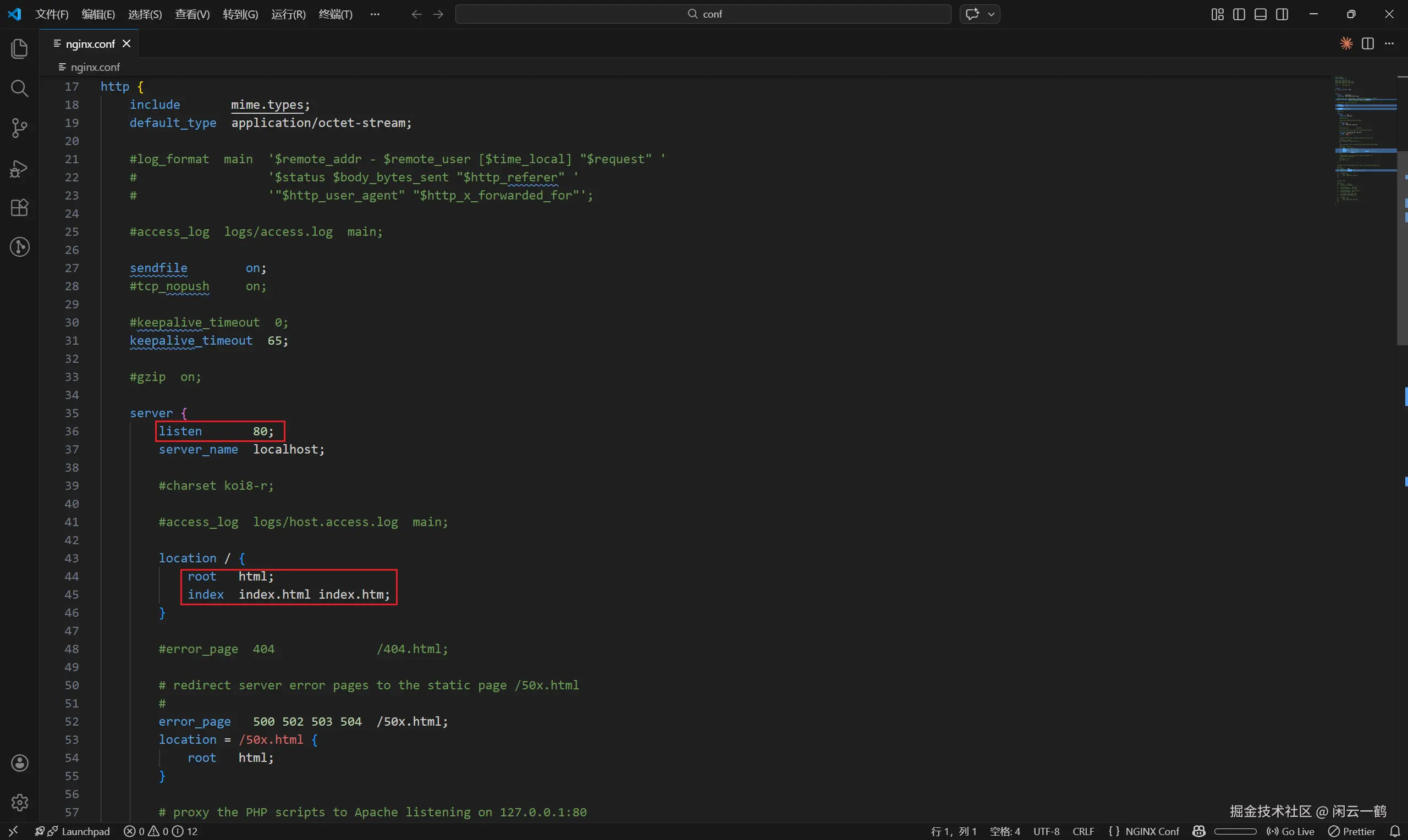Open the 终端(T) menu
This screenshot has height=840, width=1408.
point(335,14)
